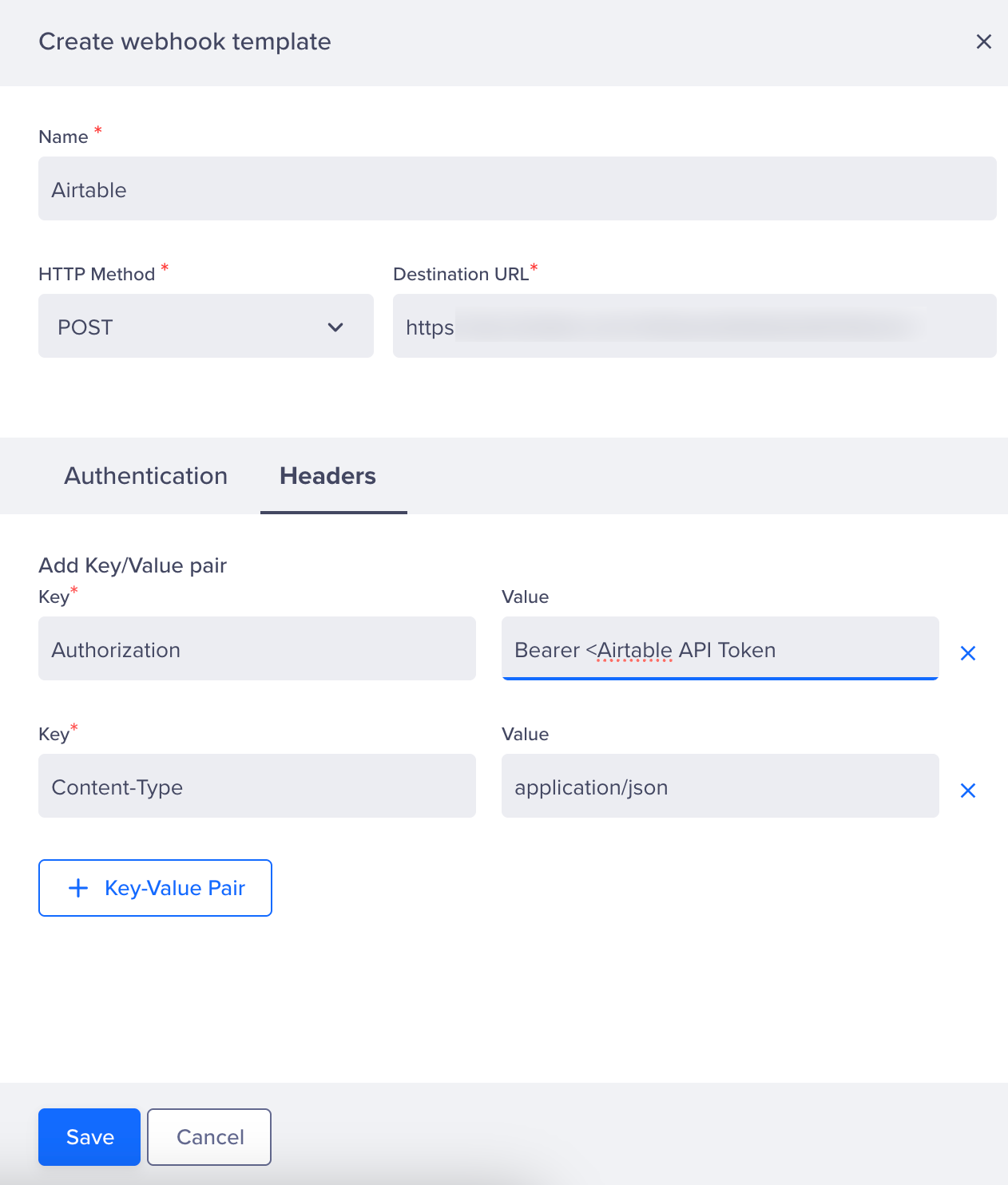1008x1185 pixels.
Task: Click the Create webhook template title
Action: click(x=185, y=42)
